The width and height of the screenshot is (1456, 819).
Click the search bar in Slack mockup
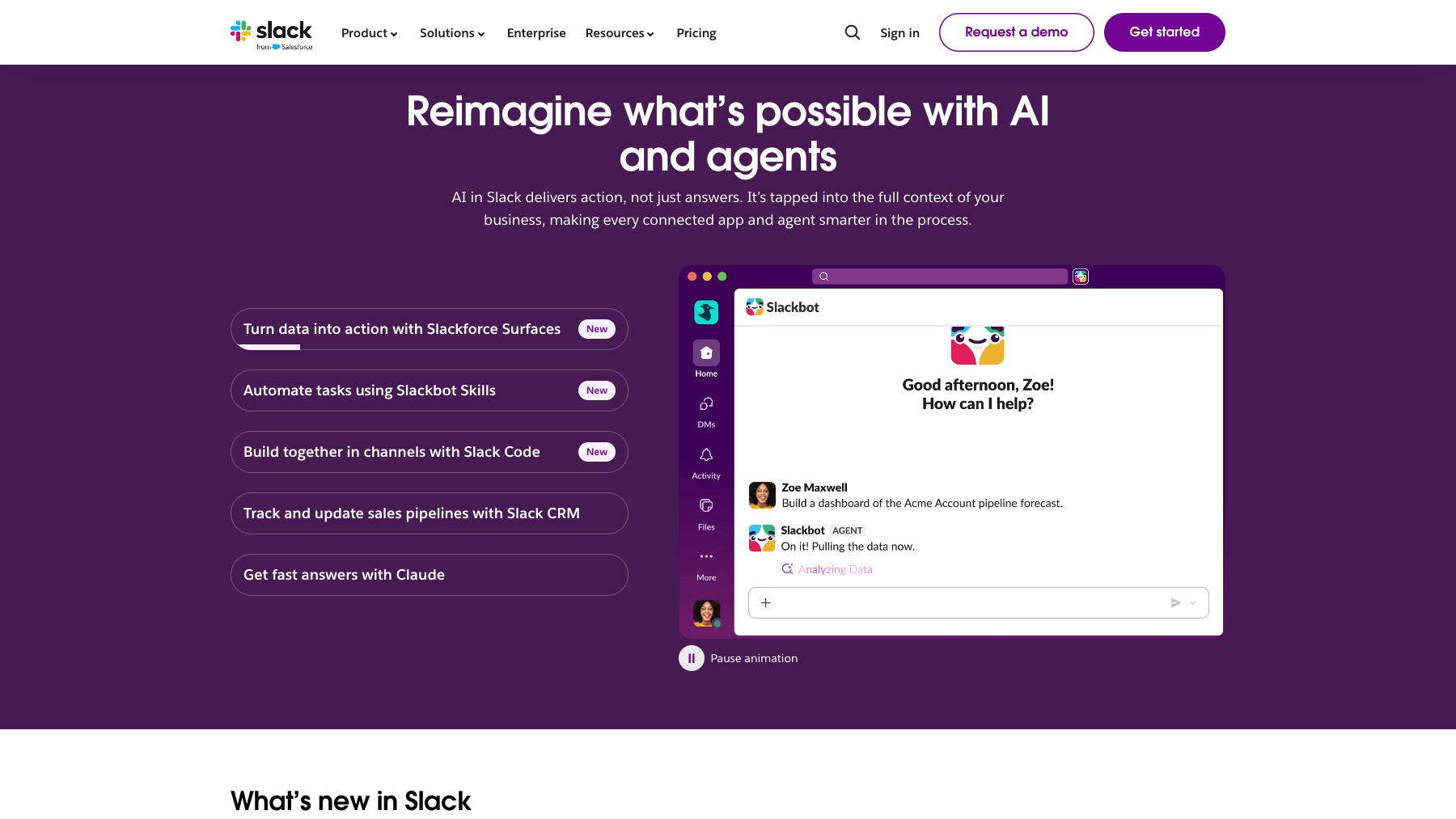point(940,277)
